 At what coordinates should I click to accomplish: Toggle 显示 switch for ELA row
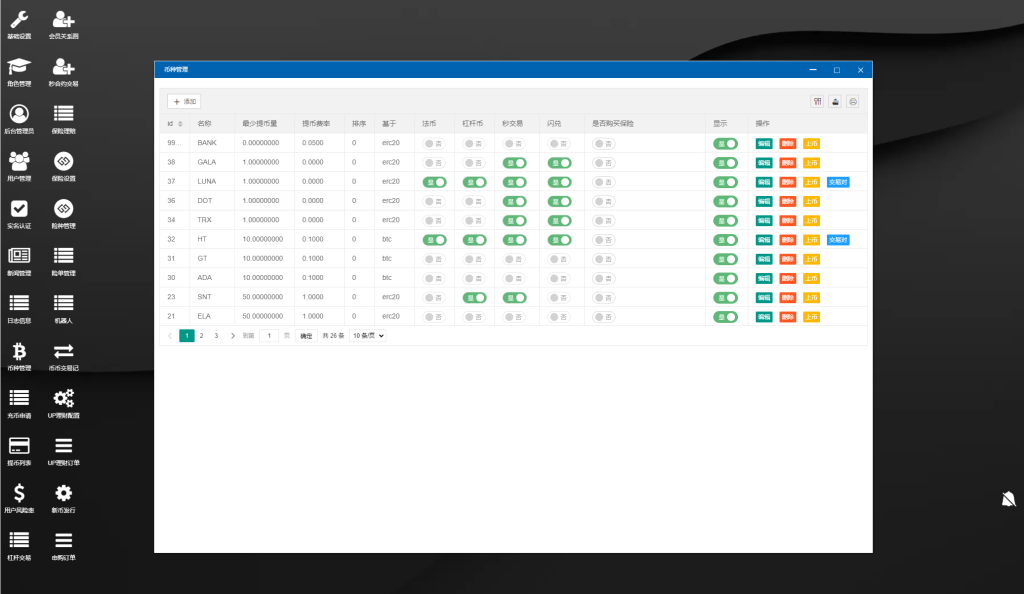pyautogui.click(x=725, y=317)
